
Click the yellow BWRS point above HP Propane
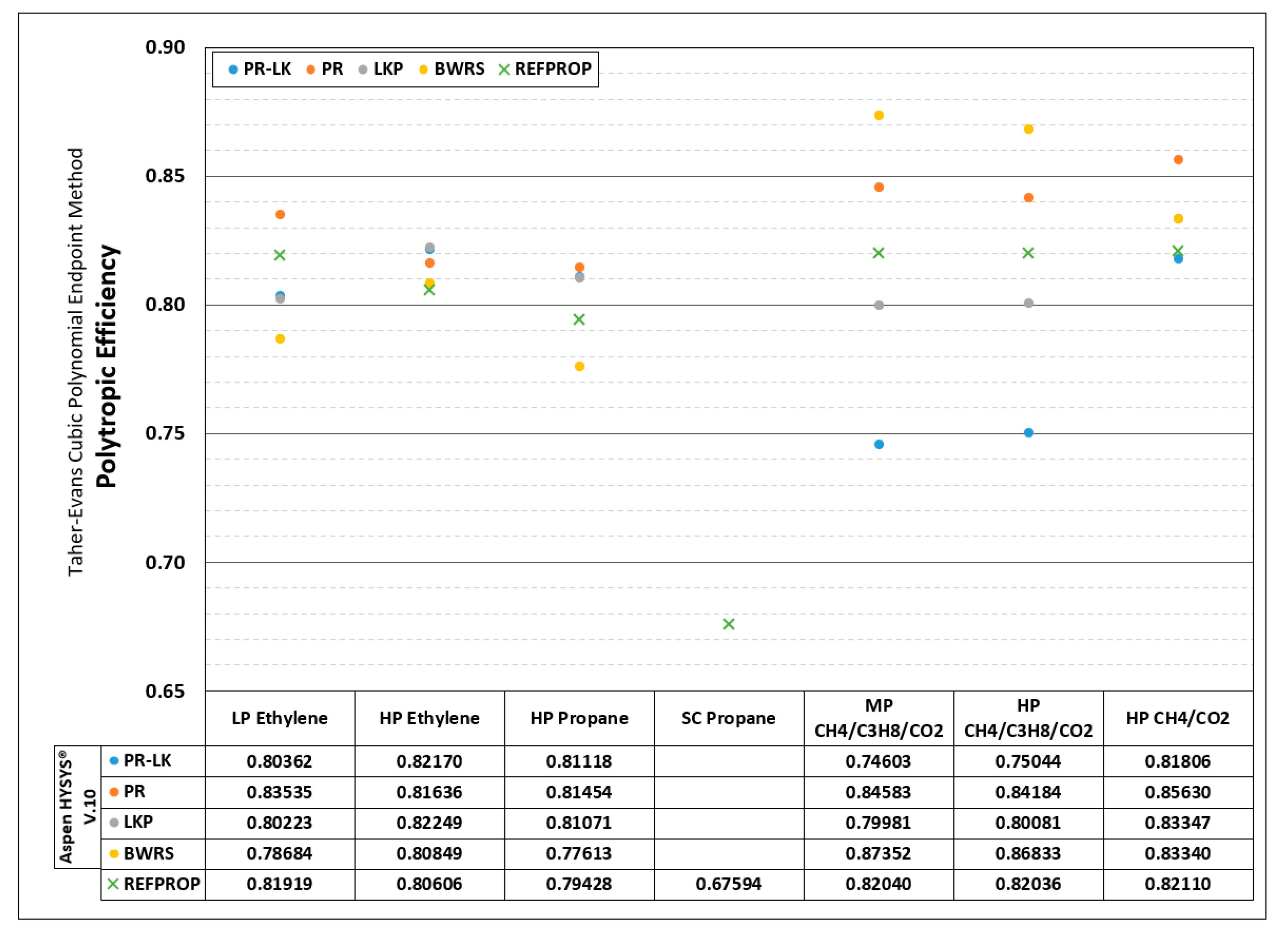[x=579, y=366]
